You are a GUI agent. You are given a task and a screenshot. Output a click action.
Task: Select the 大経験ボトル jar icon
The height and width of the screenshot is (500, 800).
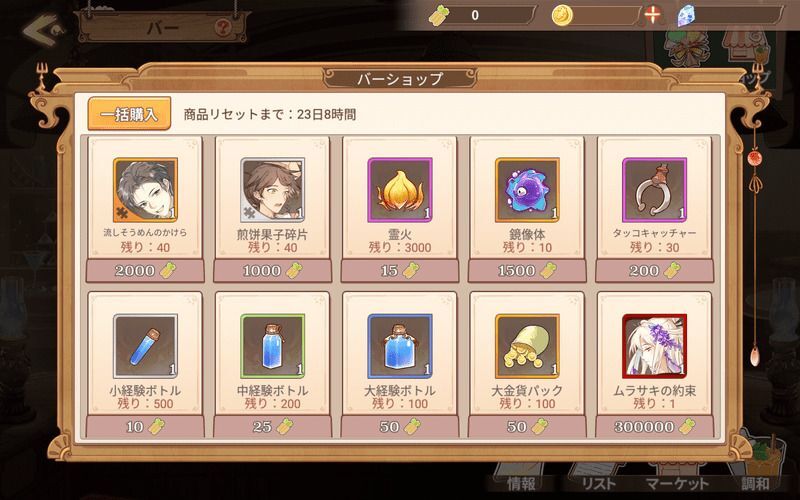click(x=400, y=346)
